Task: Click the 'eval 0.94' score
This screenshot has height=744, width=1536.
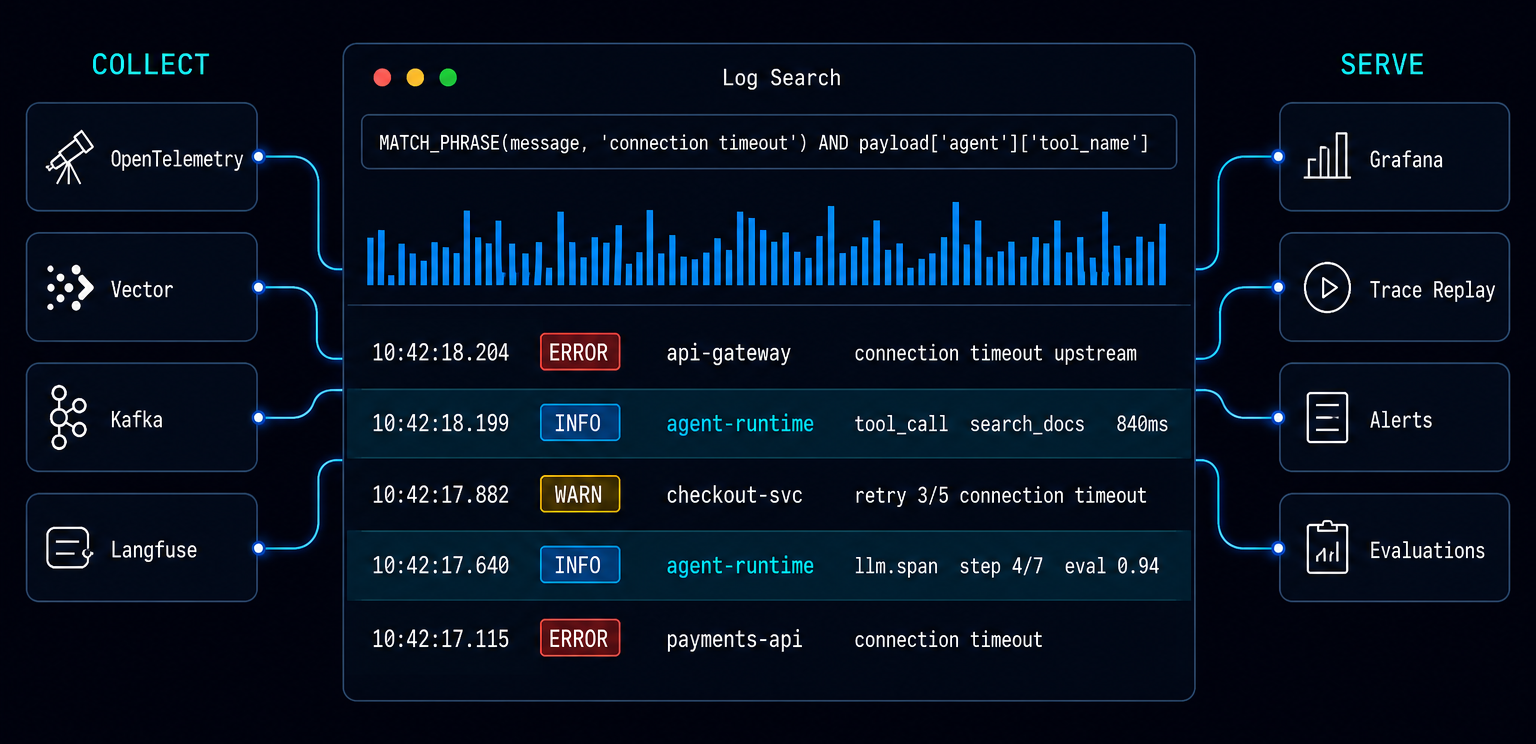Action: (x=1112, y=566)
